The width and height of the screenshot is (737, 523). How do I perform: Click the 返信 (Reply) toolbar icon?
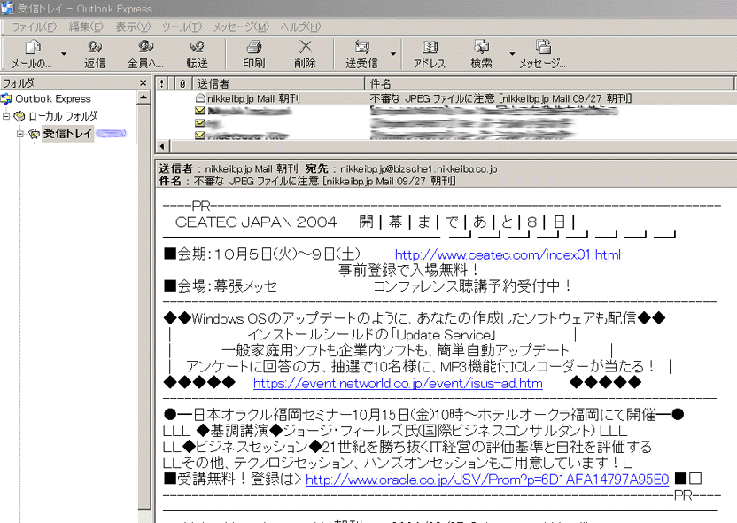point(95,53)
